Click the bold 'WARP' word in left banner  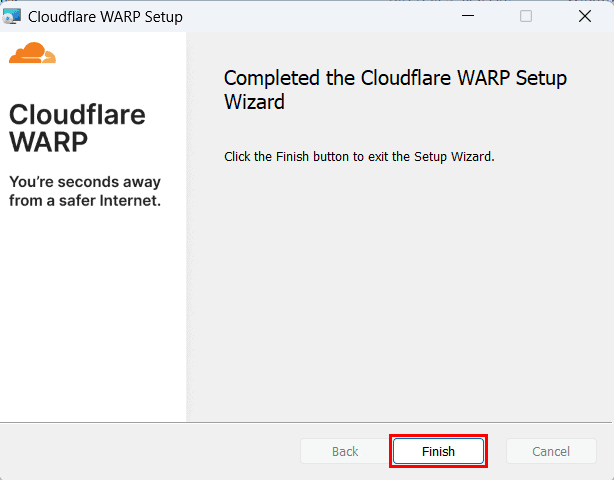[x=49, y=142]
